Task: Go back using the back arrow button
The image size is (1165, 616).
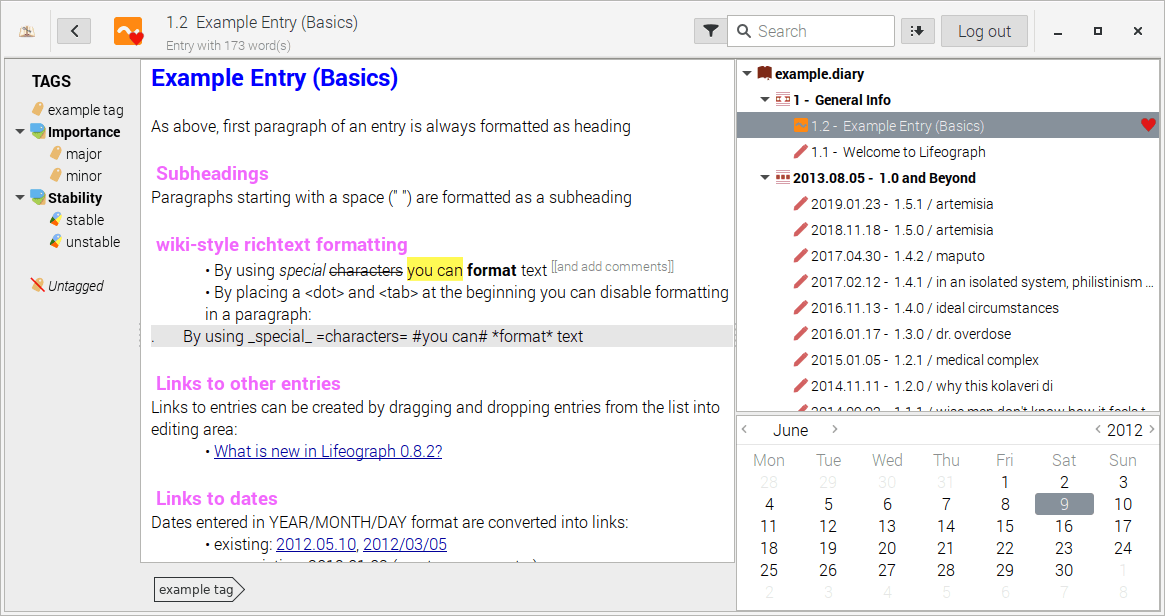Action: [74, 31]
